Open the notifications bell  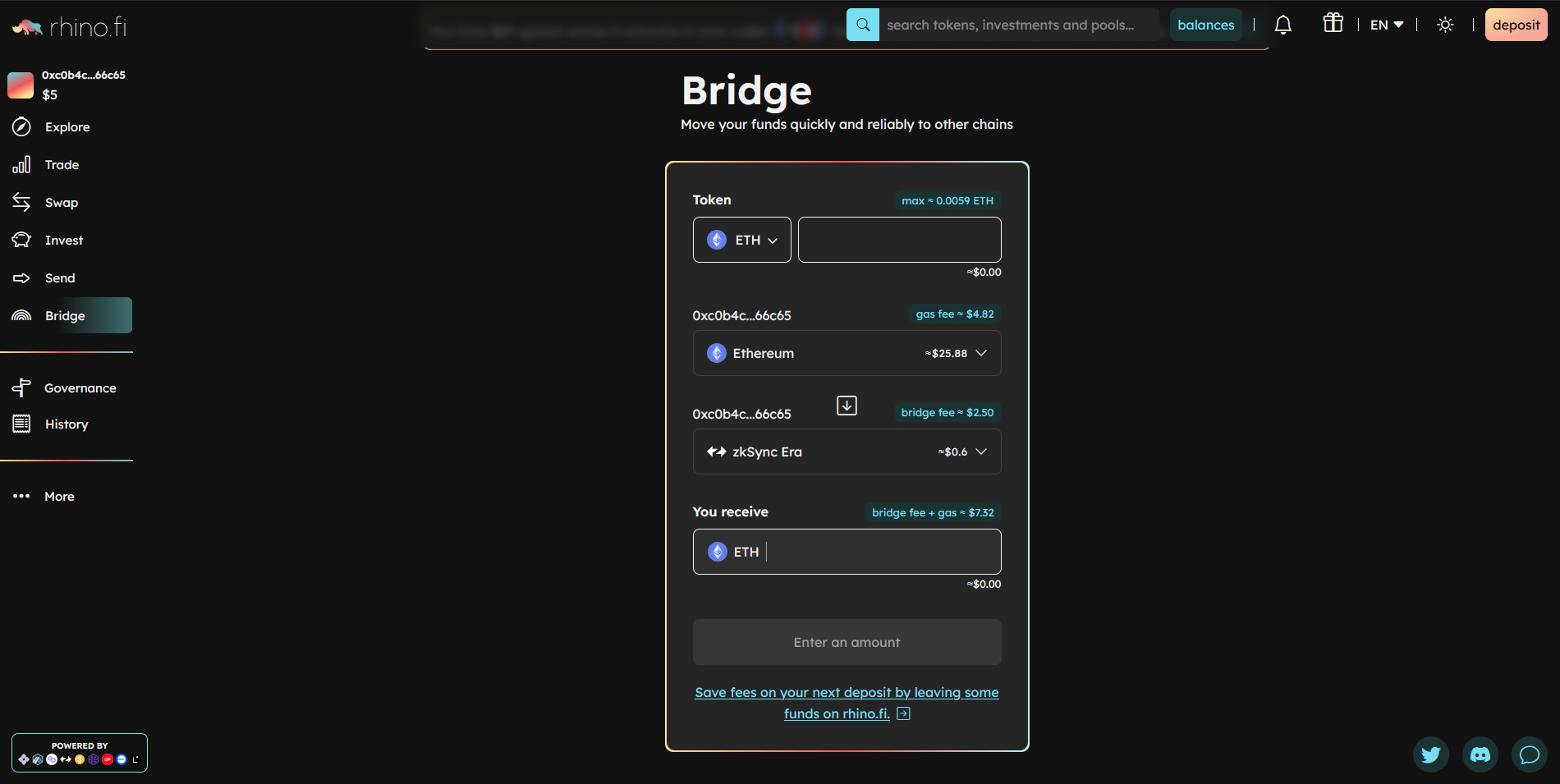[x=1282, y=25]
